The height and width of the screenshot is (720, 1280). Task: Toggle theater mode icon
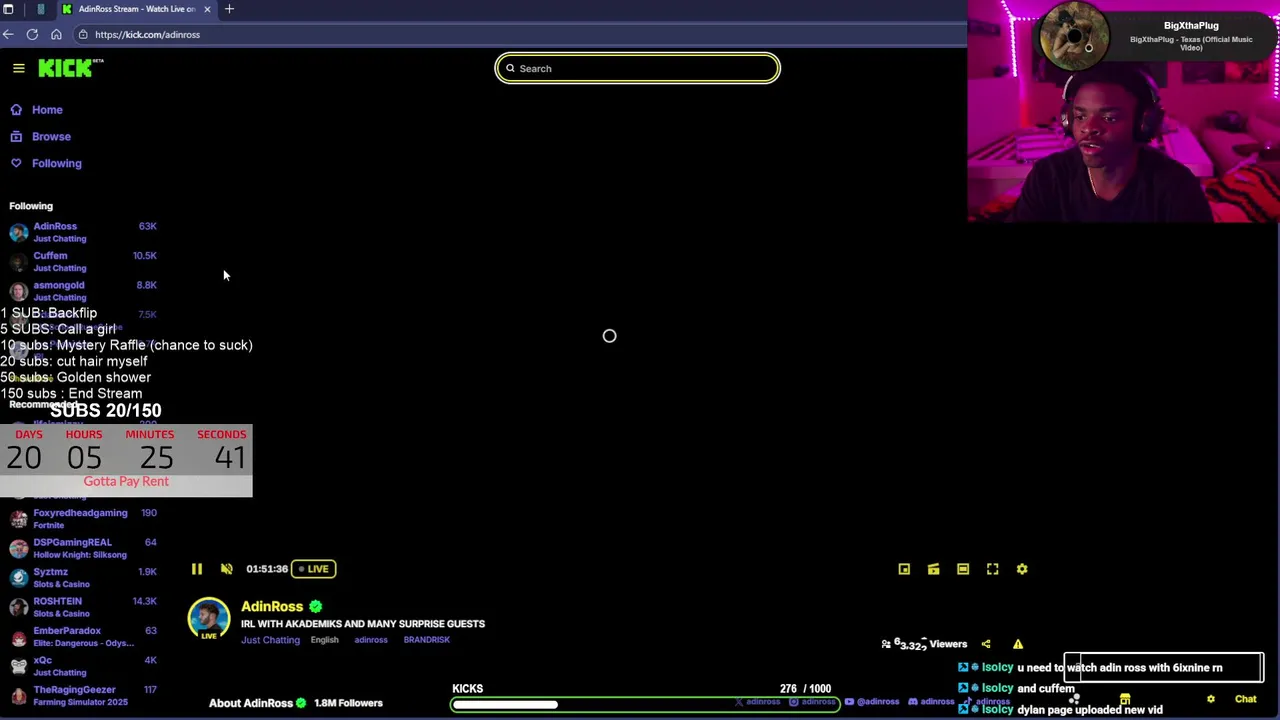(963, 569)
